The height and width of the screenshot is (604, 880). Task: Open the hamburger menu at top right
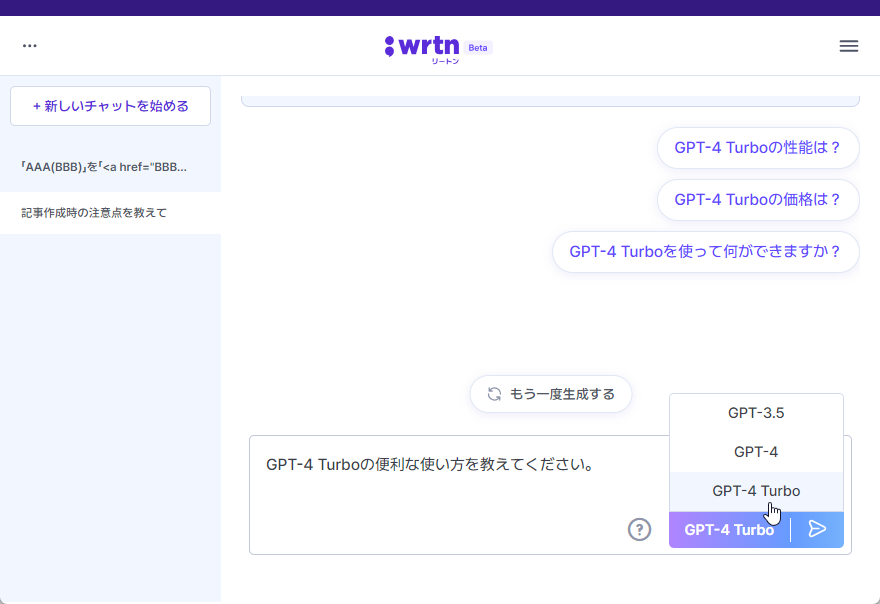click(x=849, y=46)
